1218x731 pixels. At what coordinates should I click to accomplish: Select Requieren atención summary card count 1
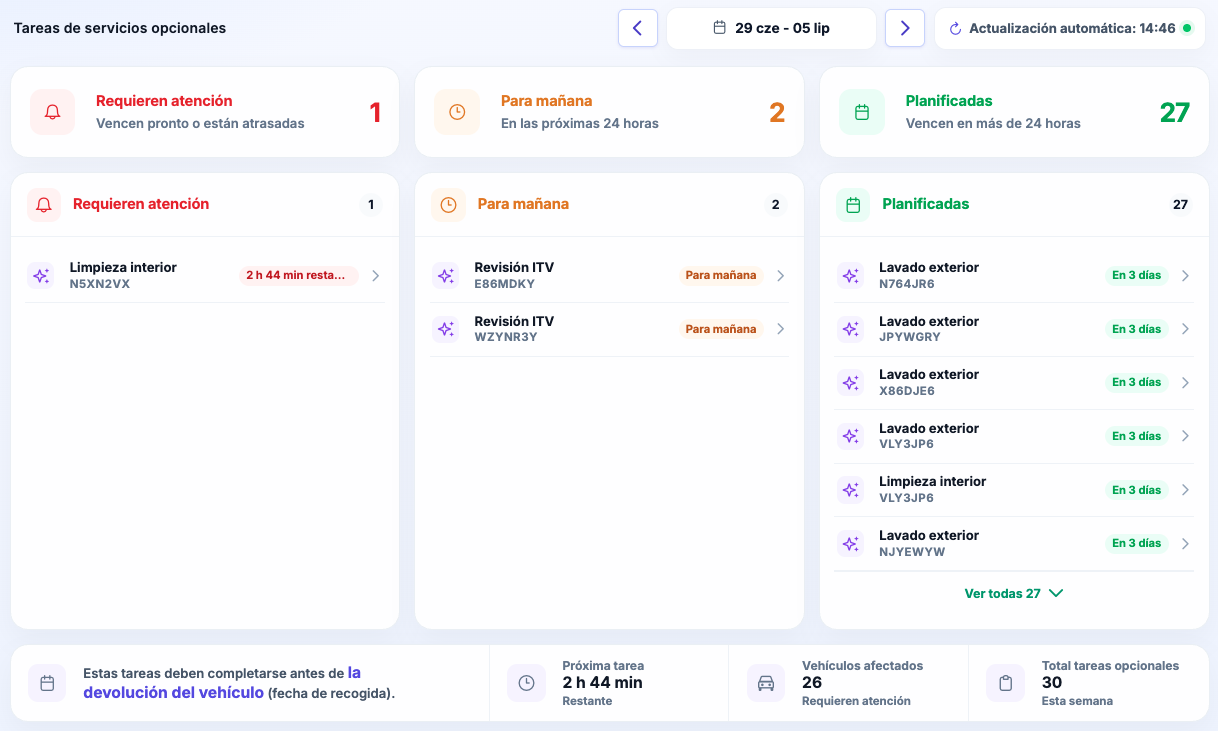click(x=375, y=112)
